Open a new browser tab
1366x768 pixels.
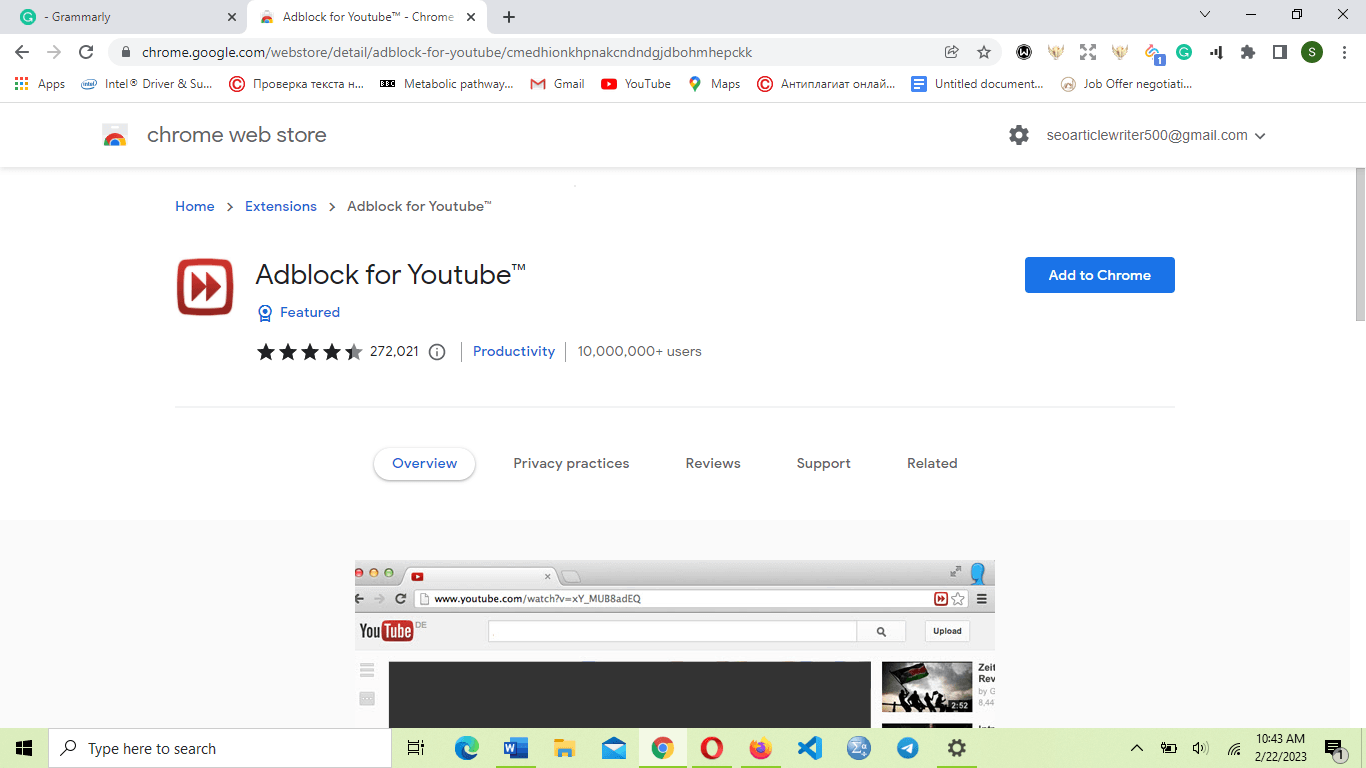[509, 17]
